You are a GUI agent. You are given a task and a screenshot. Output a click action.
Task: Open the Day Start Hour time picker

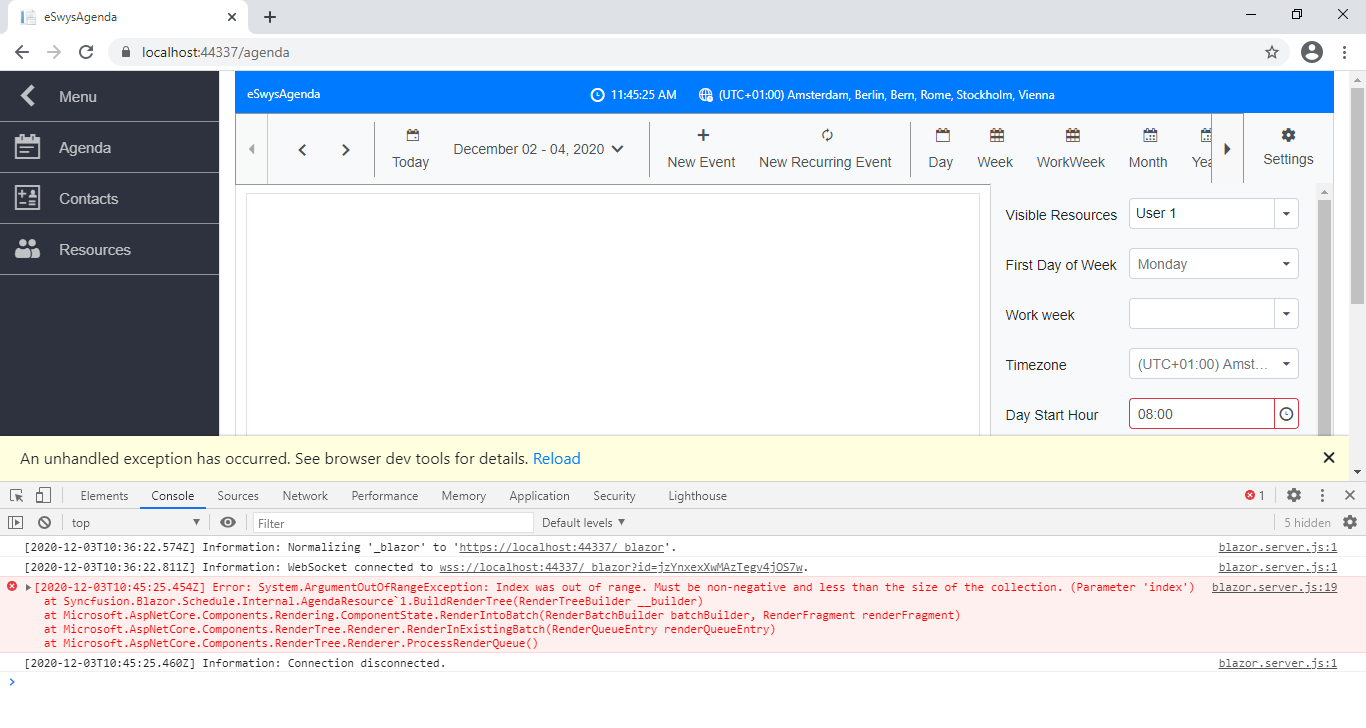(1286, 414)
